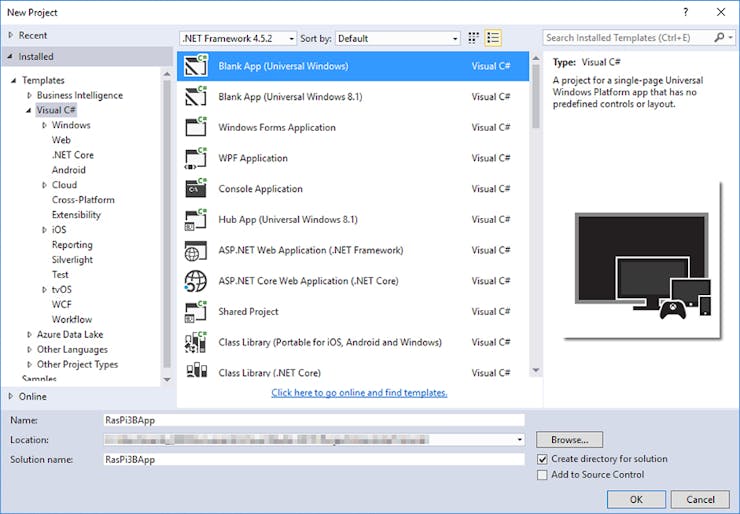Click the OK button
740x514 pixels.
point(636,499)
